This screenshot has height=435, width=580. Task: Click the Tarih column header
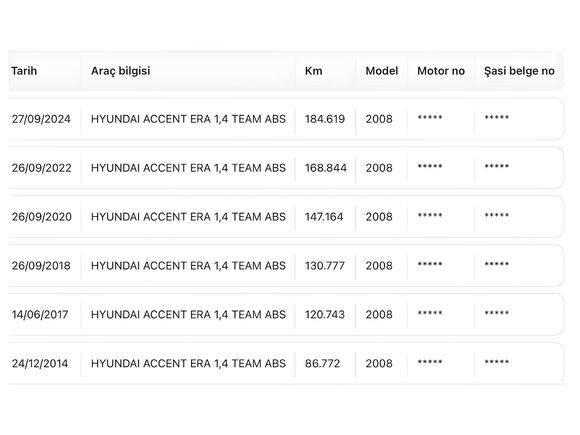pos(24,71)
